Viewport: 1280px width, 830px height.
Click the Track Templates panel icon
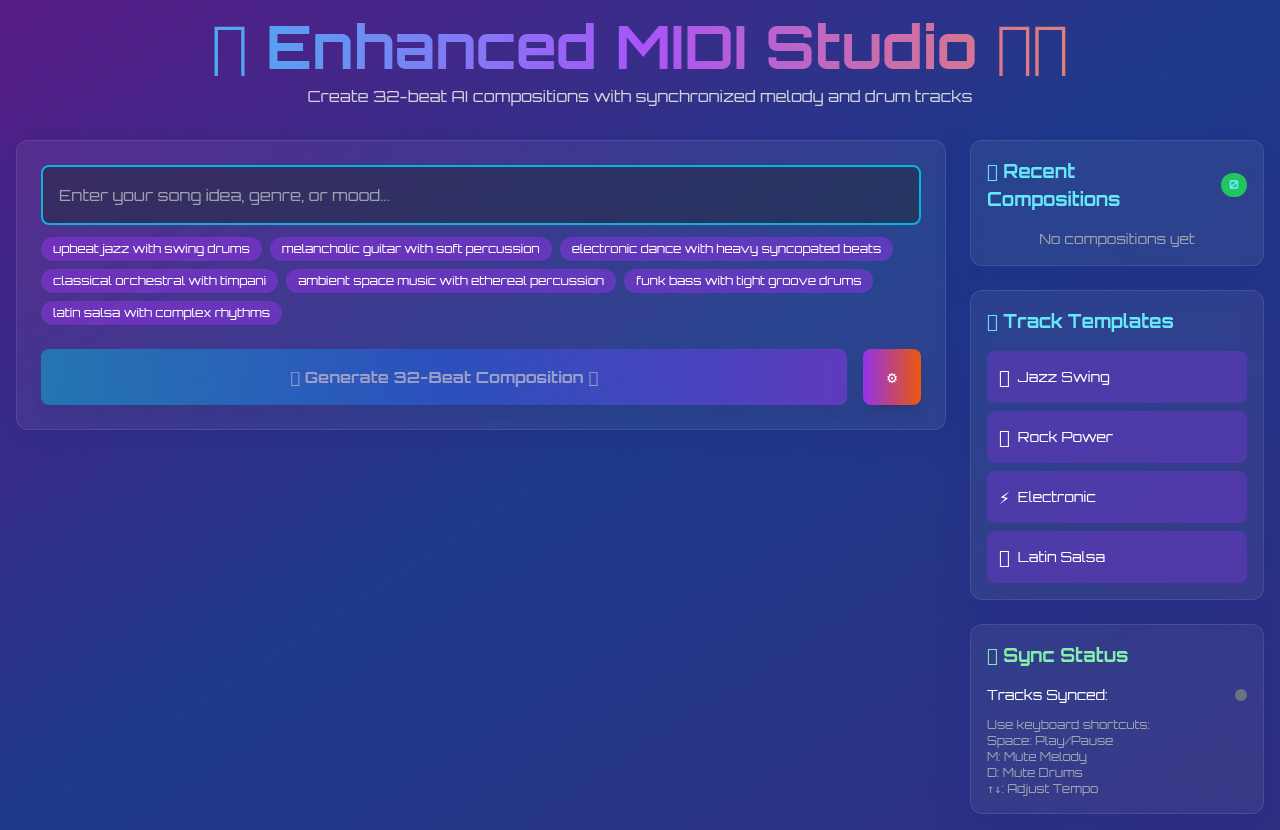992,321
